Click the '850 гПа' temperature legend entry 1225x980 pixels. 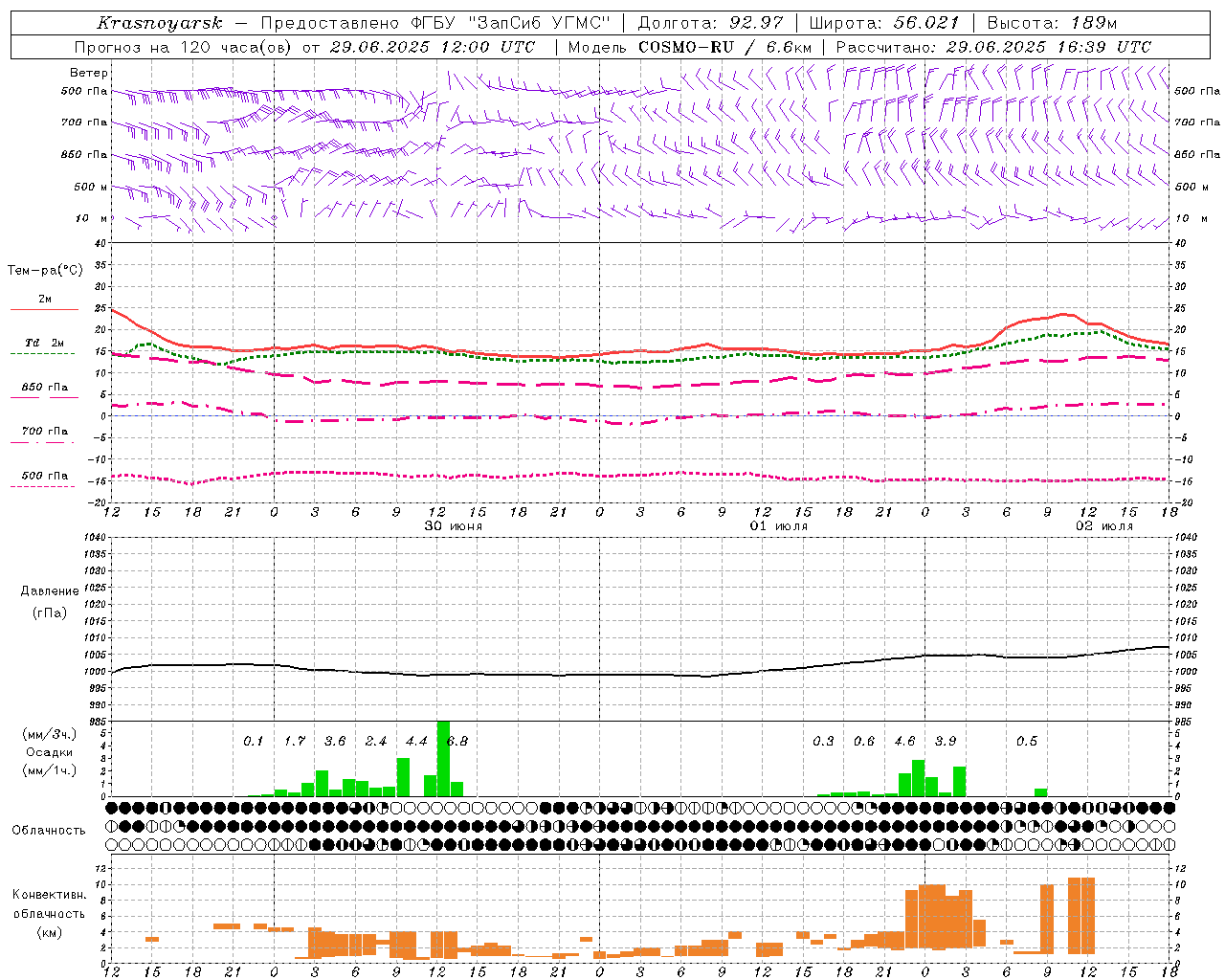pyautogui.click(x=45, y=388)
